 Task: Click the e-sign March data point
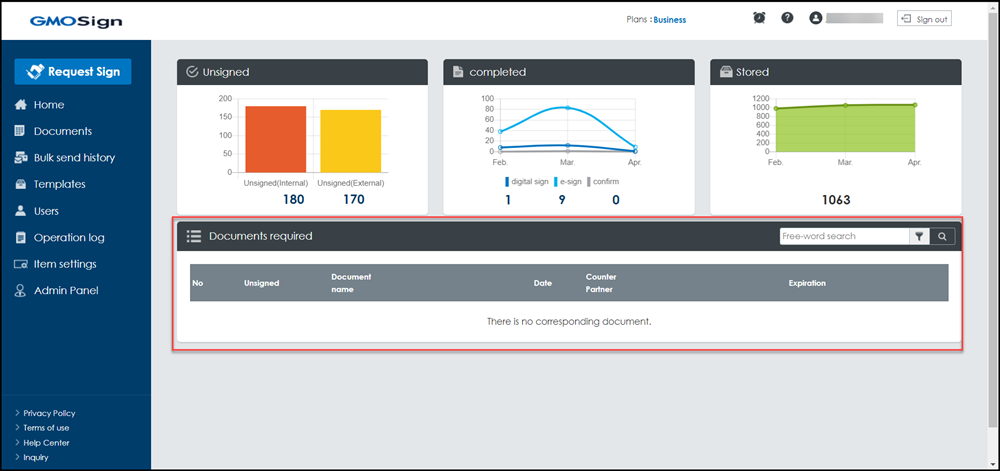568,108
